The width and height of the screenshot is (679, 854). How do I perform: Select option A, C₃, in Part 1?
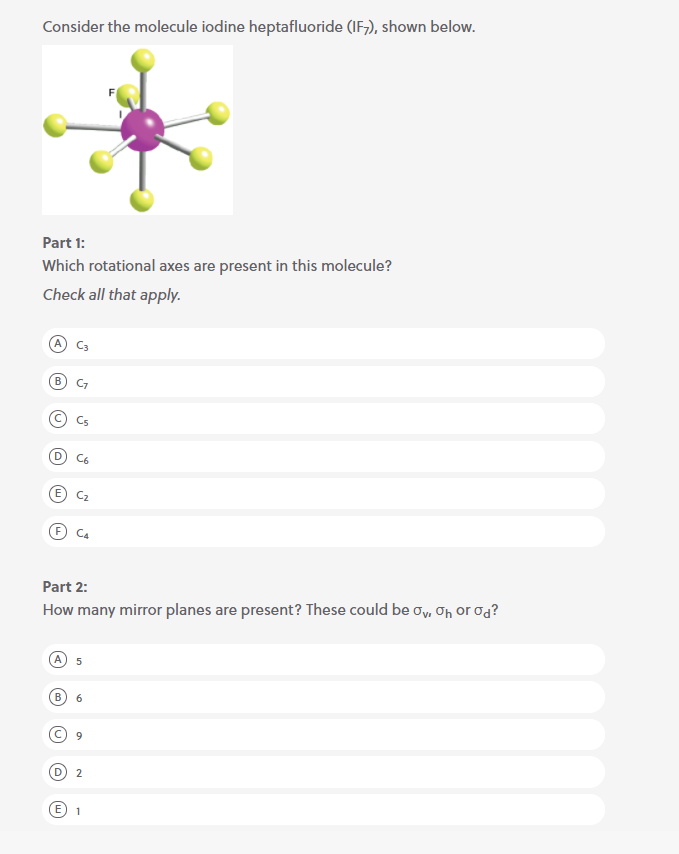(x=322, y=343)
